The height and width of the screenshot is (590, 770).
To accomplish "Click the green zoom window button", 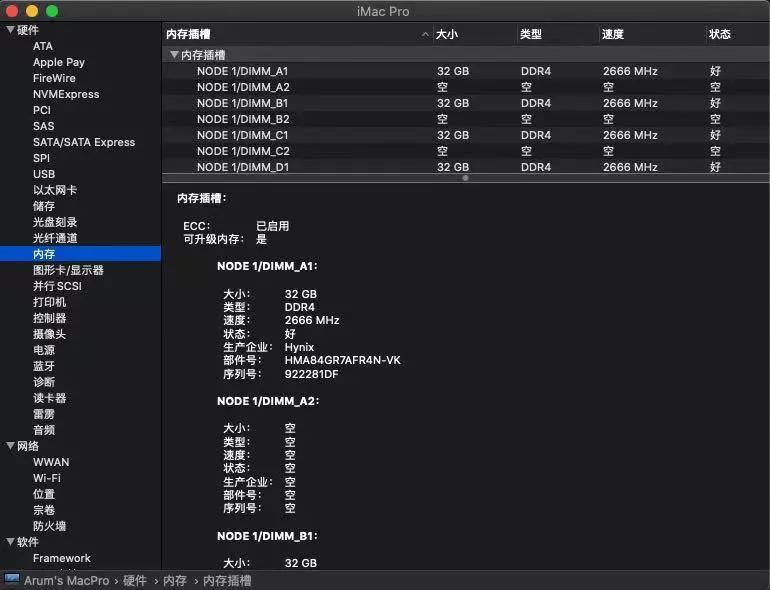I will 52,10.
